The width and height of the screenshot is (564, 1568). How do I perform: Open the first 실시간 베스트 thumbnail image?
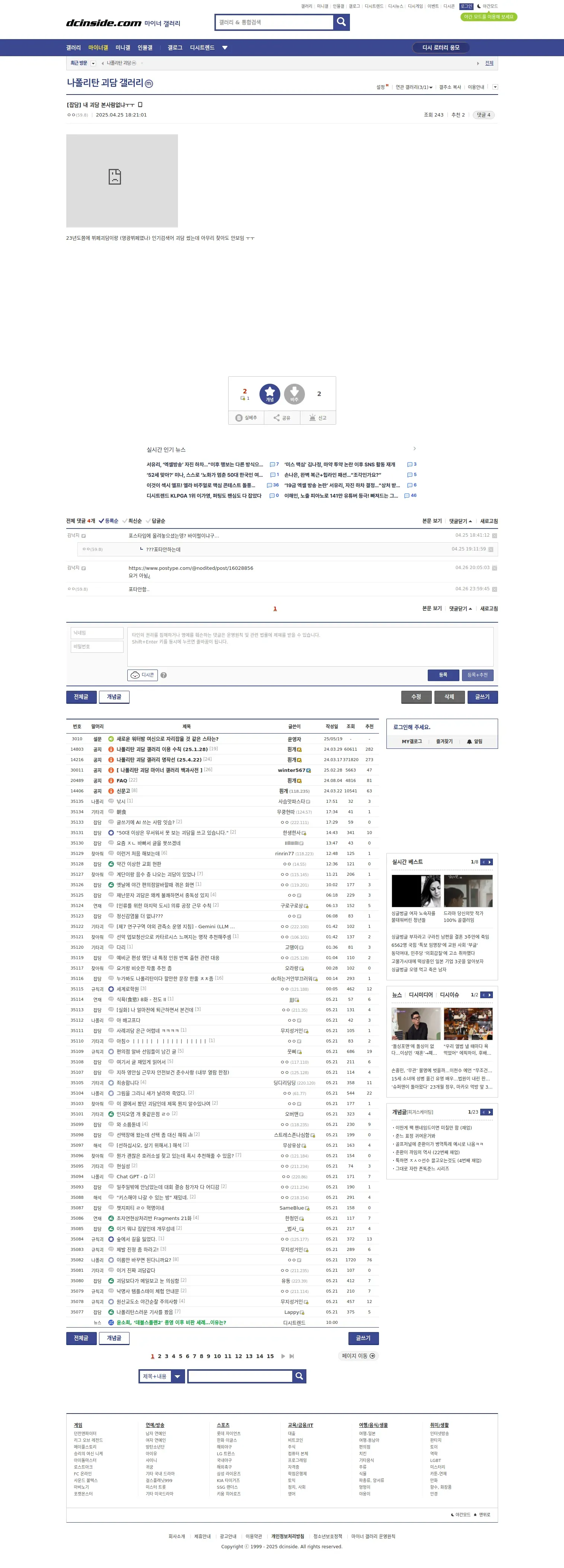[416, 891]
